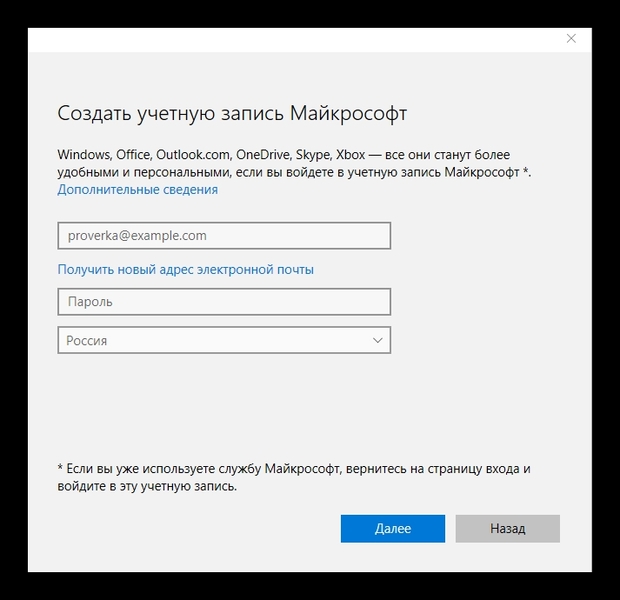The height and width of the screenshot is (600, 620).
Task: Open the Россия country dropdown
Action: coord(224,340)
